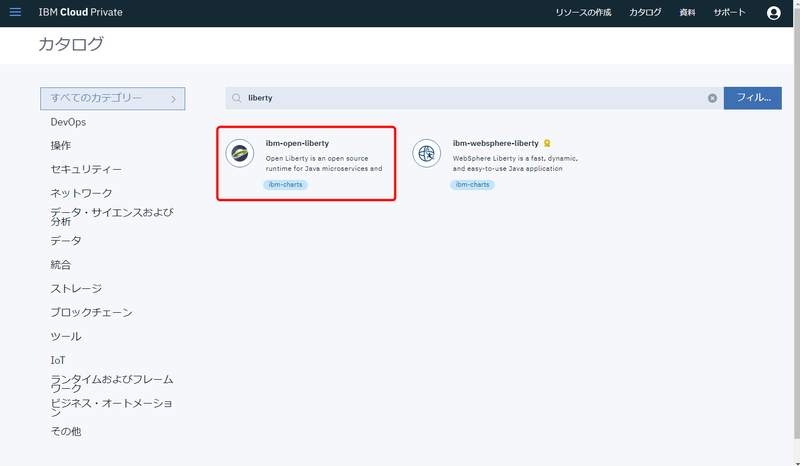Click ibm-charts tag under ibm-open-liberty
800x466 pixels.
(285, 185)
